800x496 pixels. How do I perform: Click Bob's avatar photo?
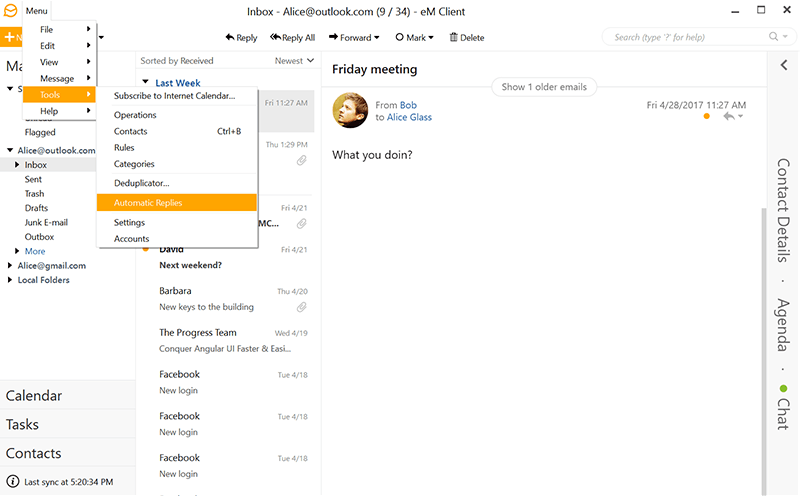(x=350, y=110)
